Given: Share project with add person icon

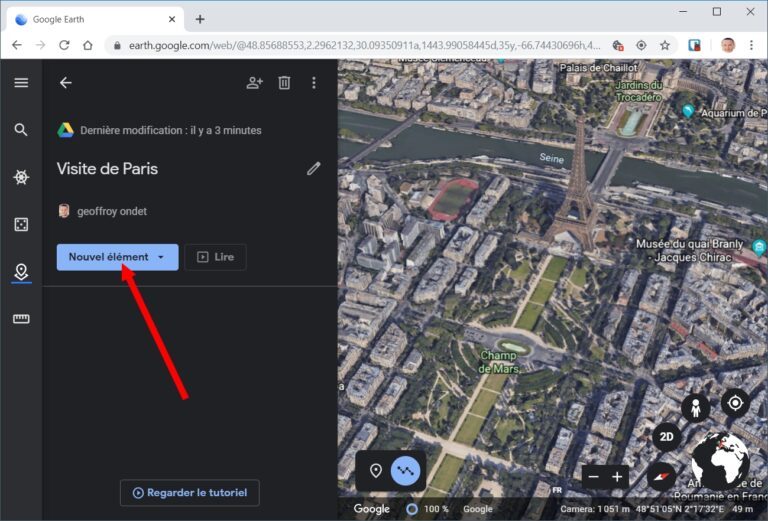Looking at the screenshot, I should pyautogui.click(x=255, y=83).
